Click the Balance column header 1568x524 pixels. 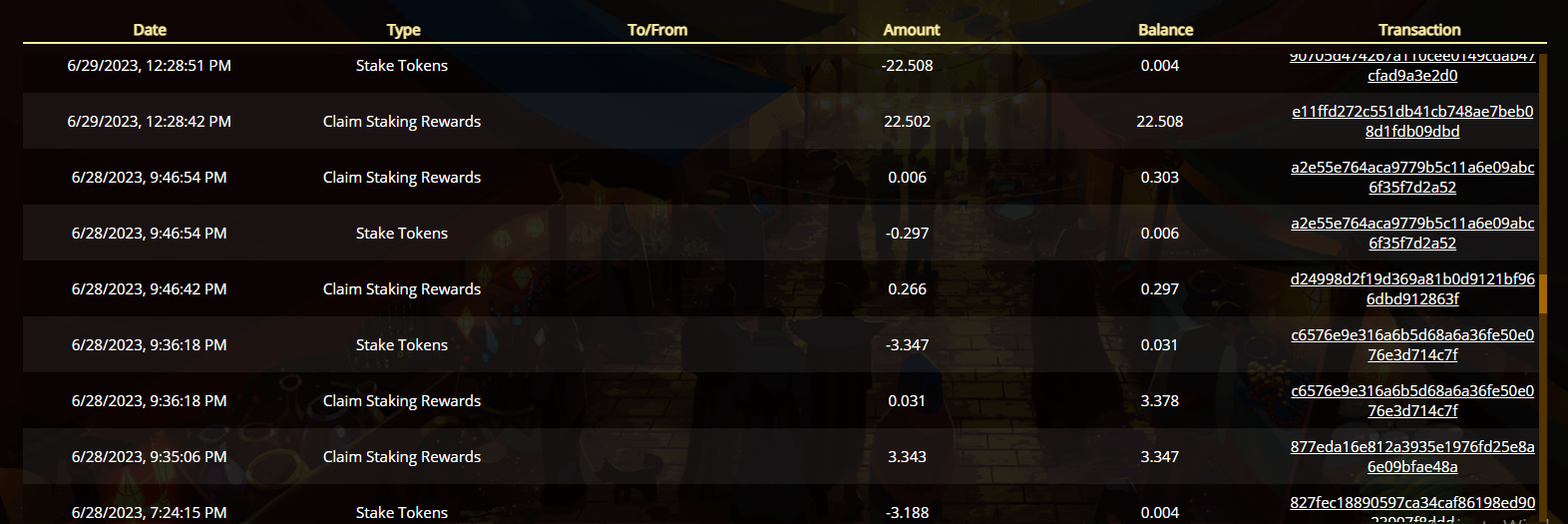click(1165, 30)
